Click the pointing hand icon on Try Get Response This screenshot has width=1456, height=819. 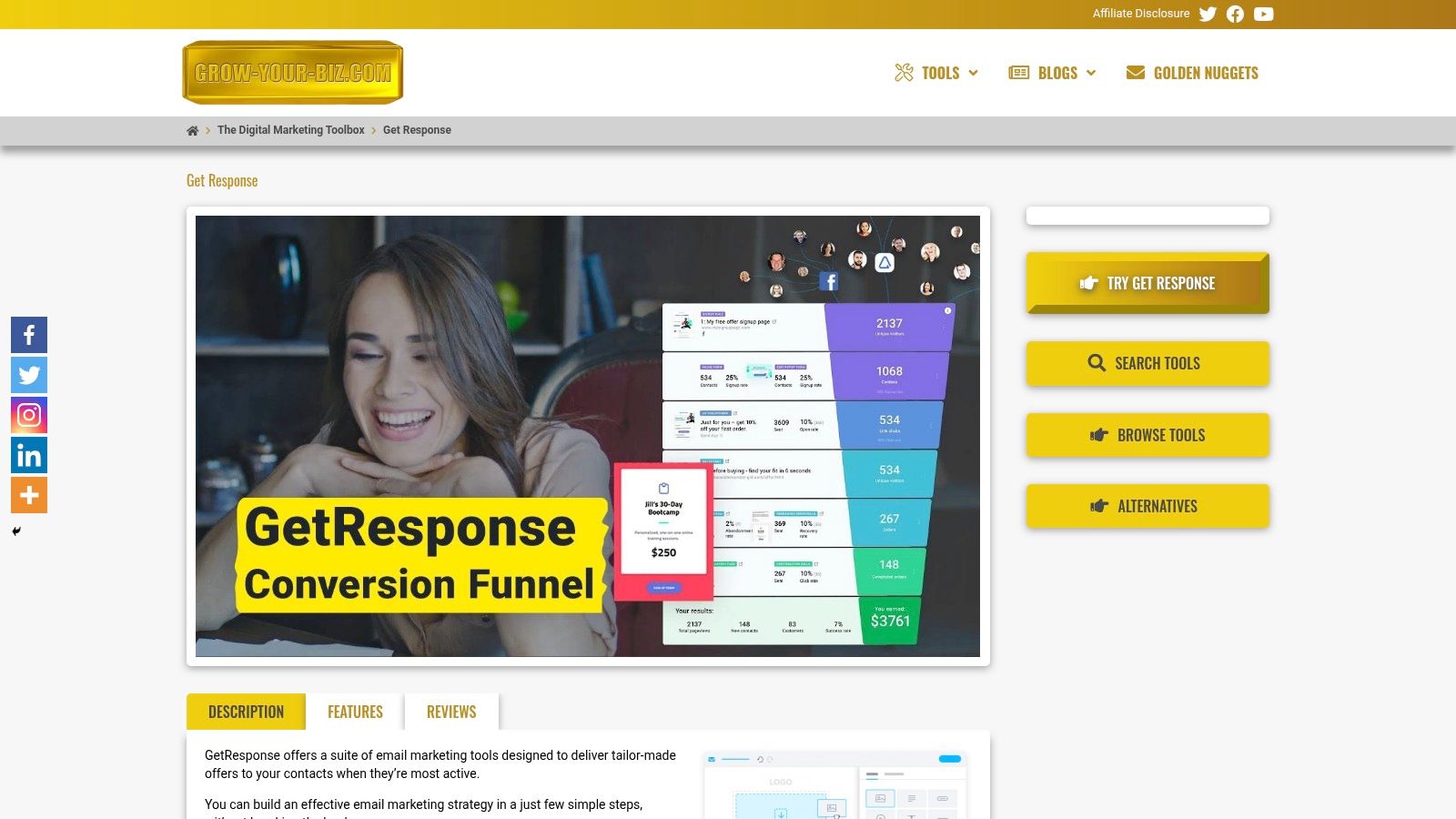[1088, 283]
